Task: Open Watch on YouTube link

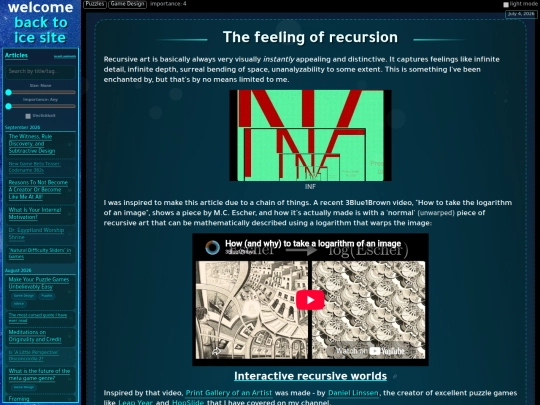Action: click(370, 351)
